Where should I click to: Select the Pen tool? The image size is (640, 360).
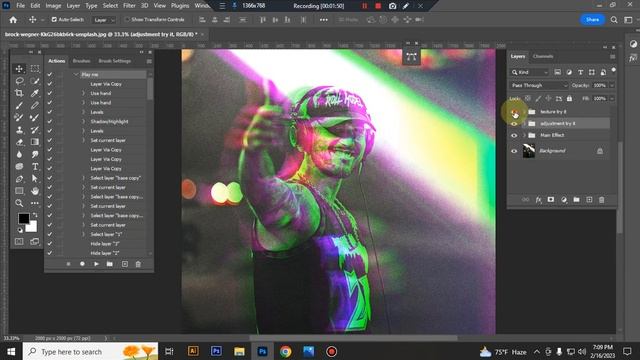pyautogui.click(x=19, y=179)
